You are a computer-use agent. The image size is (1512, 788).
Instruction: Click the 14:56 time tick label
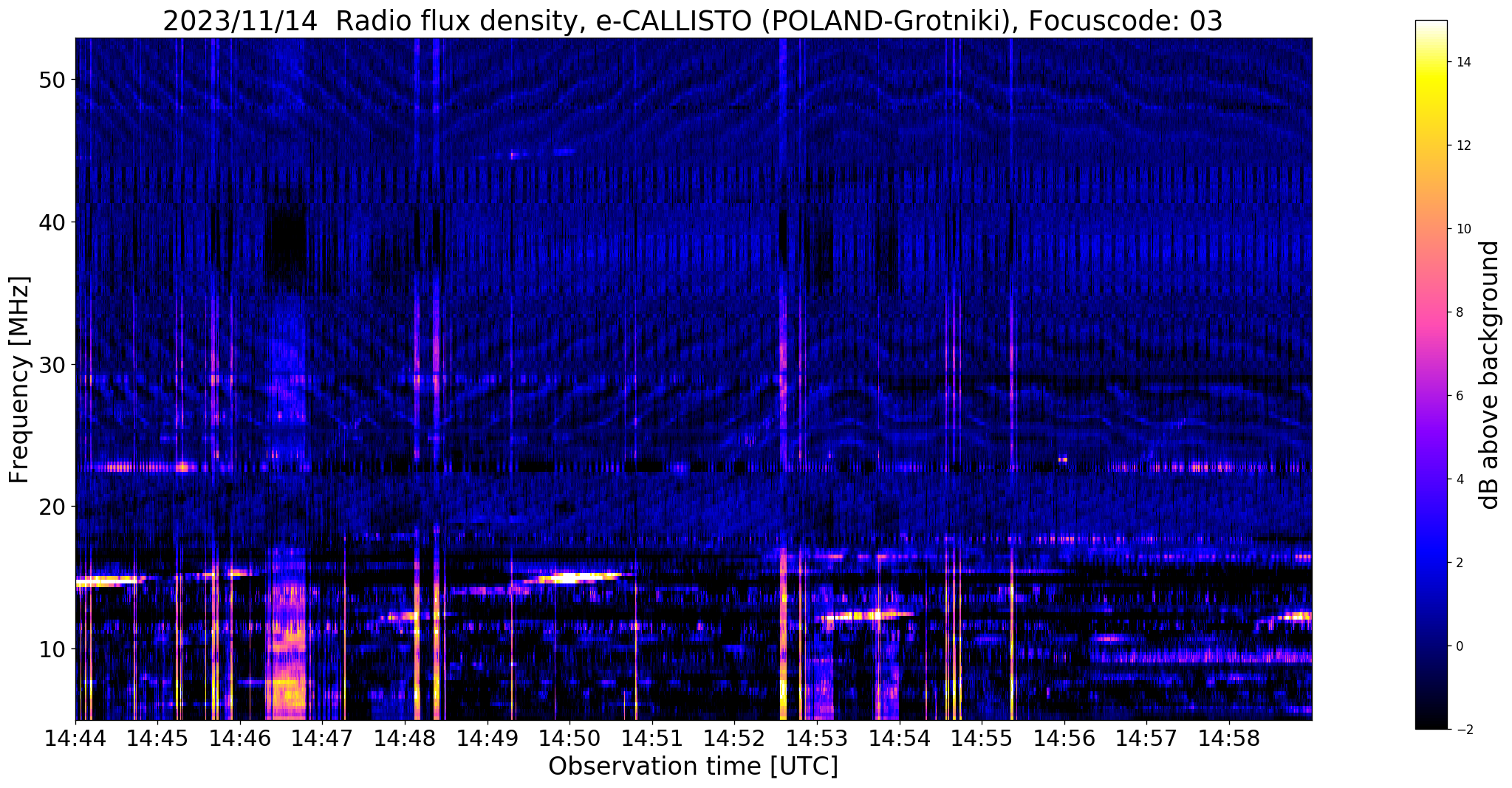[x=1064, y=738]
